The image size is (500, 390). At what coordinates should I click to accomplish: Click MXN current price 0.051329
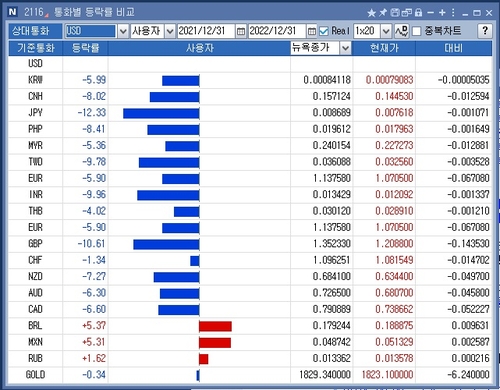point(394,342)
